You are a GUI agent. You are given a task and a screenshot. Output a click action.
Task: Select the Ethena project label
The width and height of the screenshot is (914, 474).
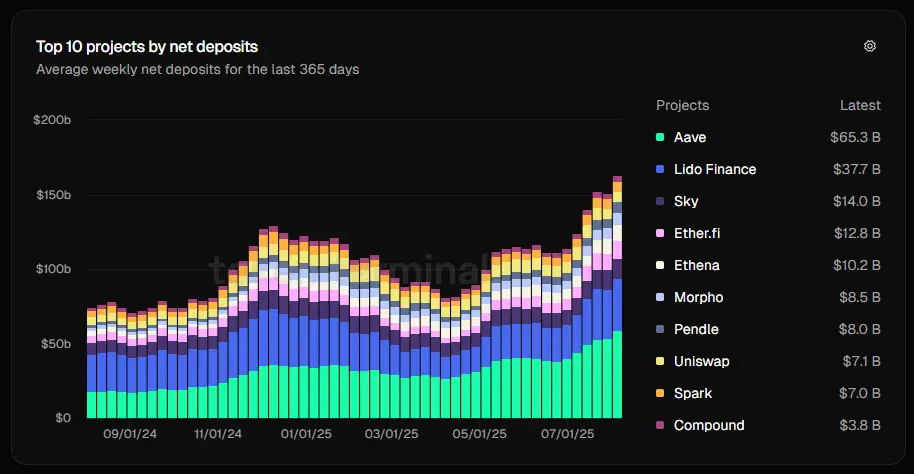(x=697, y=265)
